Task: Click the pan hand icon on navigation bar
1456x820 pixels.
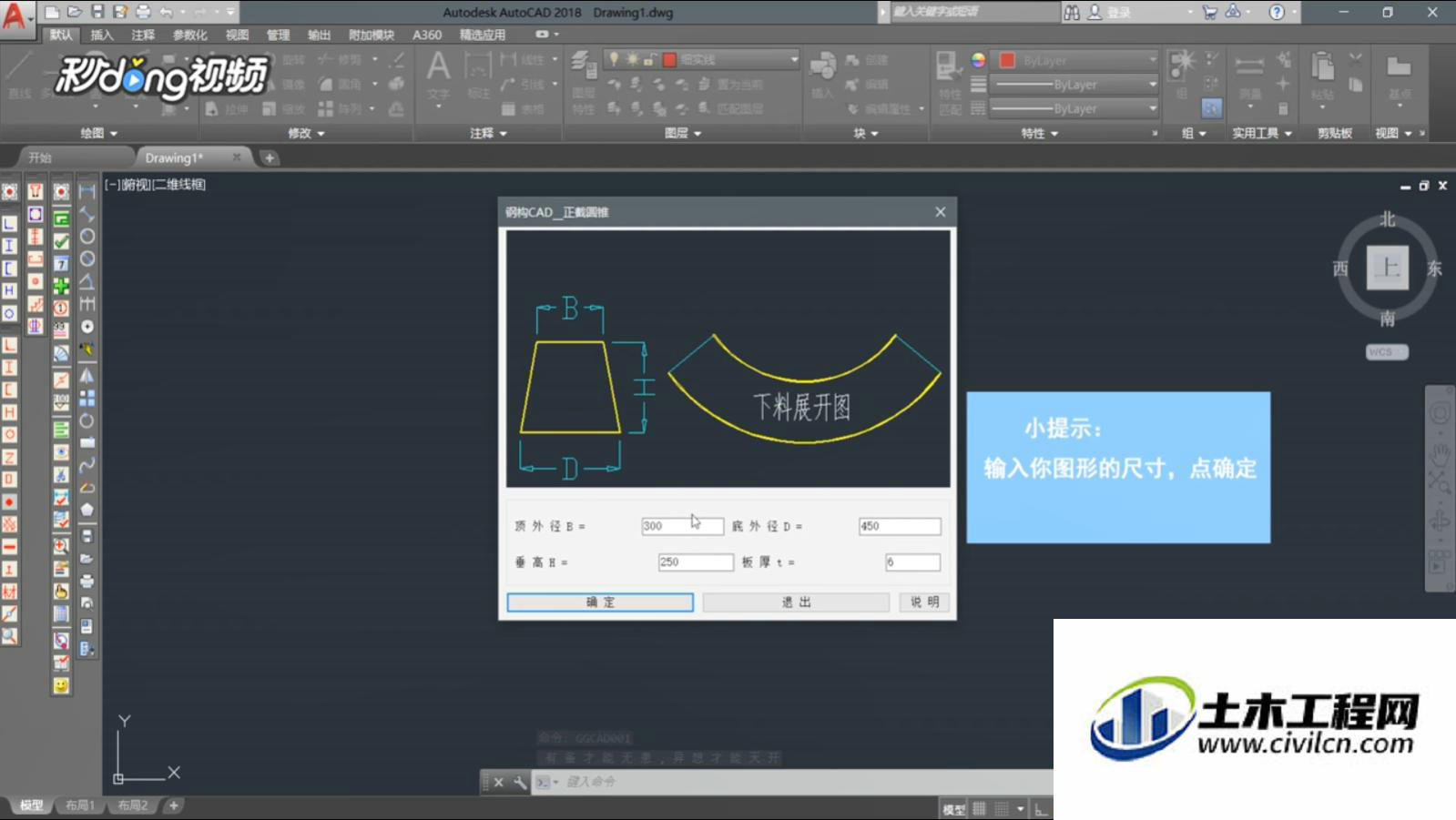Action: 1441,453
